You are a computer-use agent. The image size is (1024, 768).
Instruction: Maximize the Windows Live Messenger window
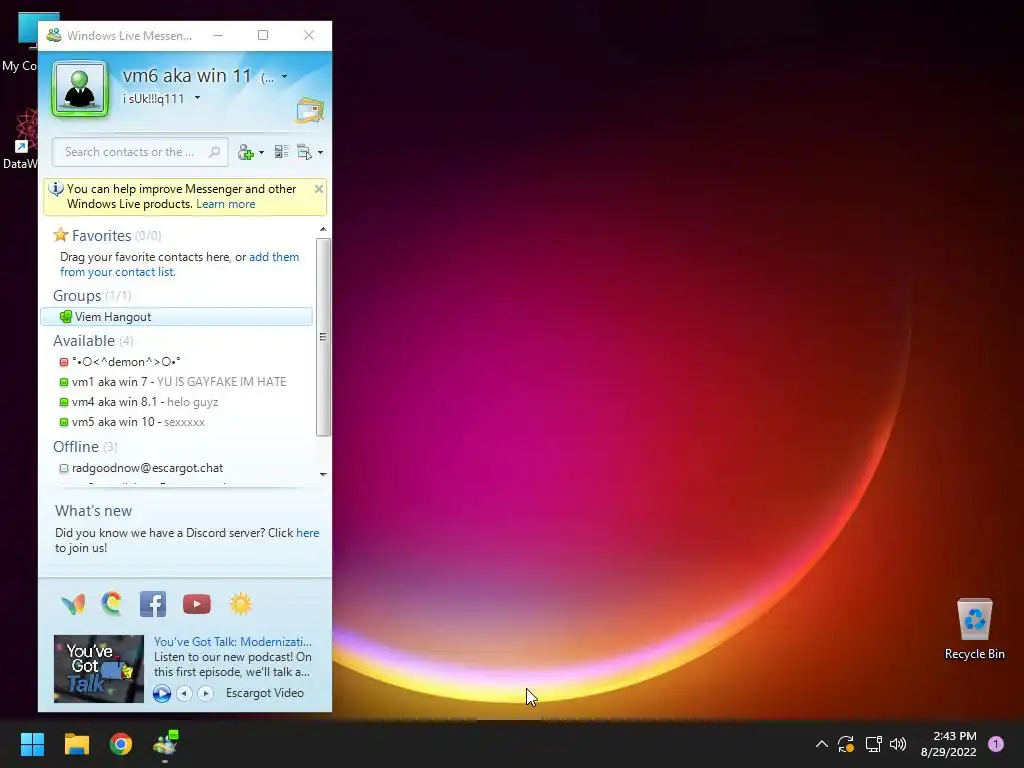coord(263,35)
